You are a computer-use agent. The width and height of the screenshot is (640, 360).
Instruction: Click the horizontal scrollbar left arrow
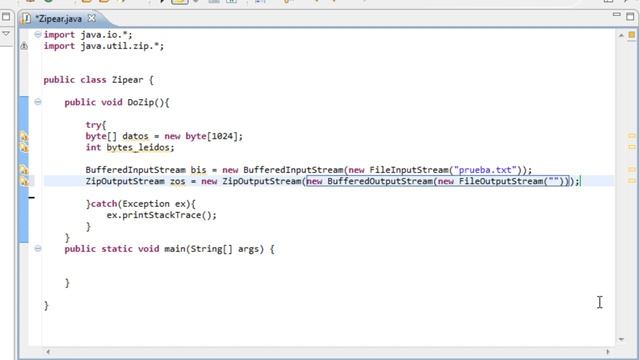point(48,351)
